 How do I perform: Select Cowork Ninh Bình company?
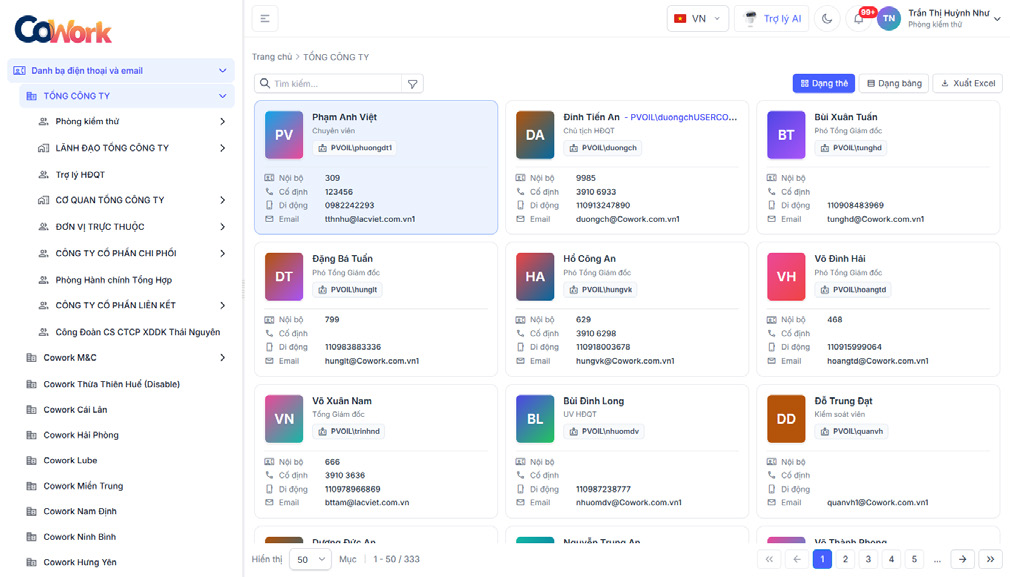point(79,536)
